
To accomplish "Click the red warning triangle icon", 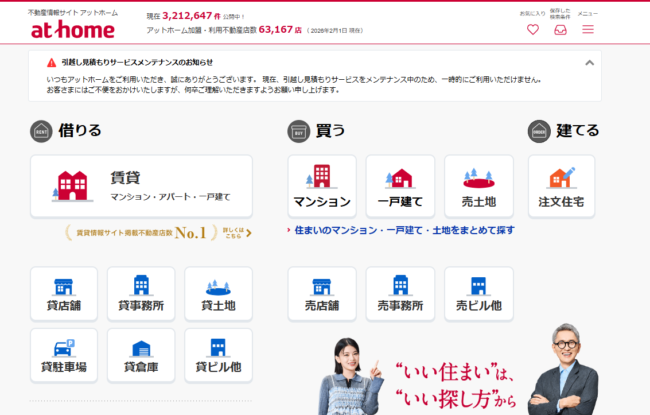I will 51,63.
